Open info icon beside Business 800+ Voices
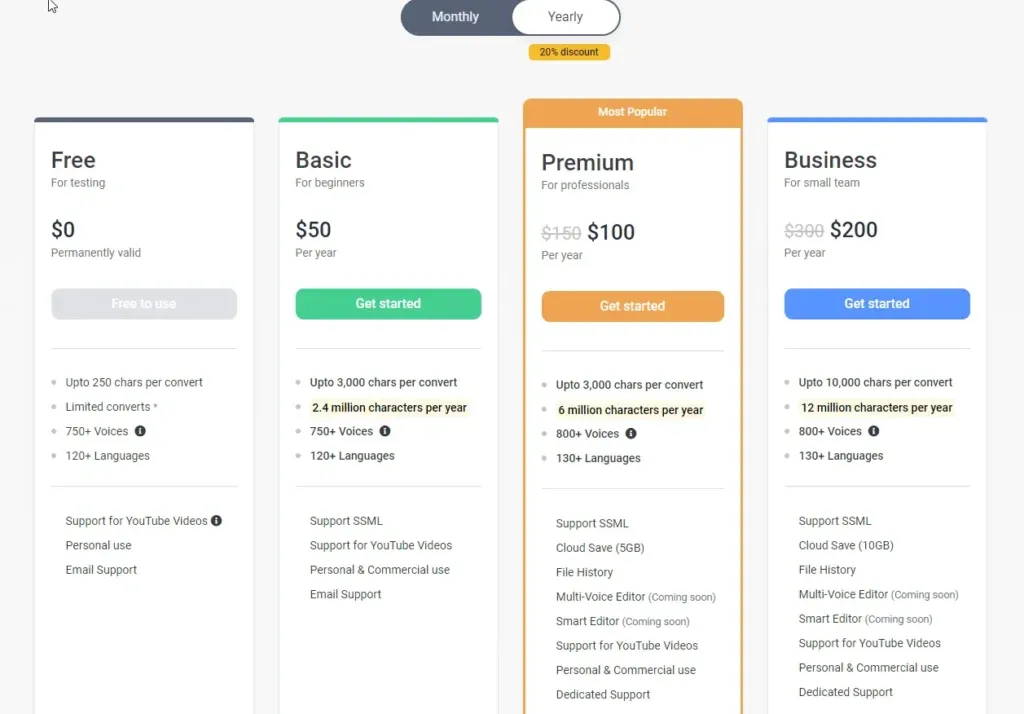The height and width of the screenshot is (714, 1024). [873, 431]
